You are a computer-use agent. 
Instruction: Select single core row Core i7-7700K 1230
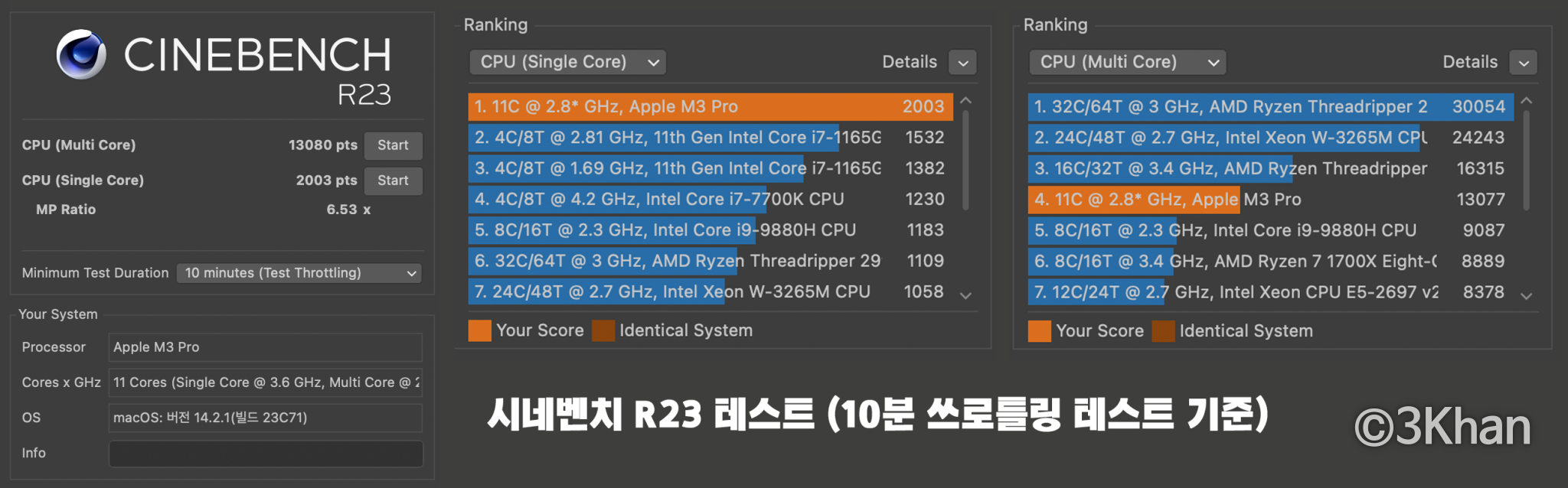click(710, 200)
